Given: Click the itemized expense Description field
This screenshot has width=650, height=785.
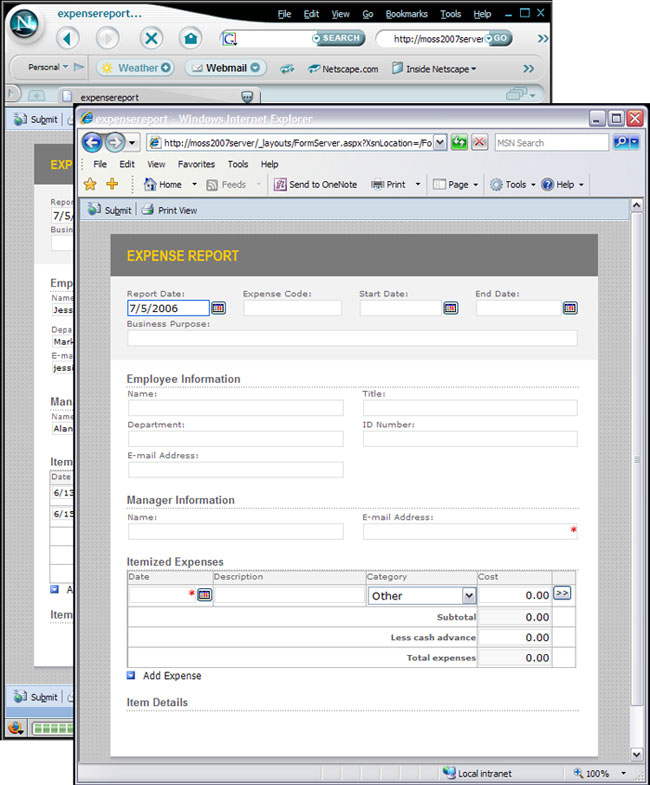Looking at the screenshot, I should pos(289,595).
